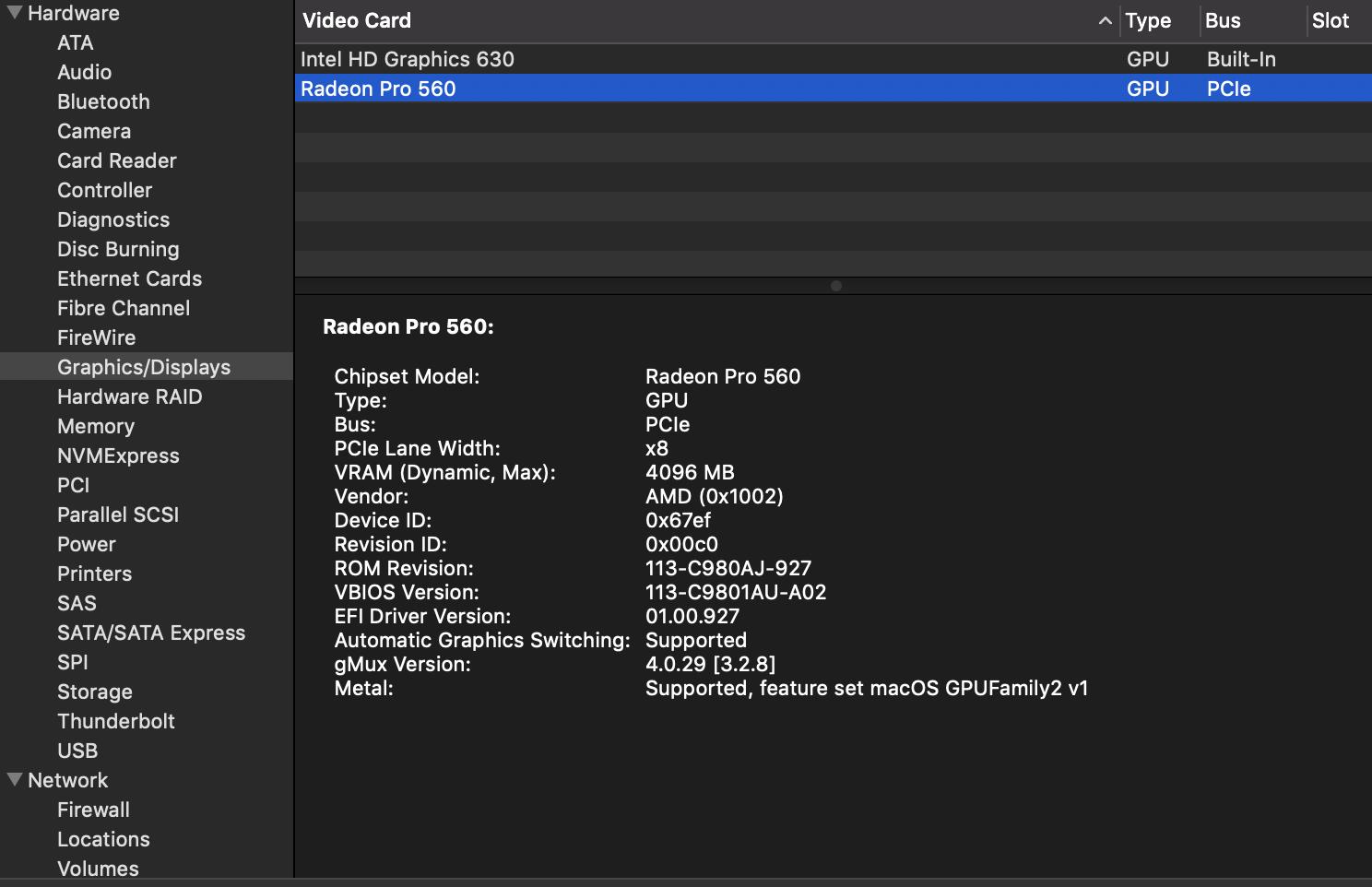Select the Intel HD Graphics 630 row
The width and height of the screenshot is (1372, 887).
coord(834,59)
